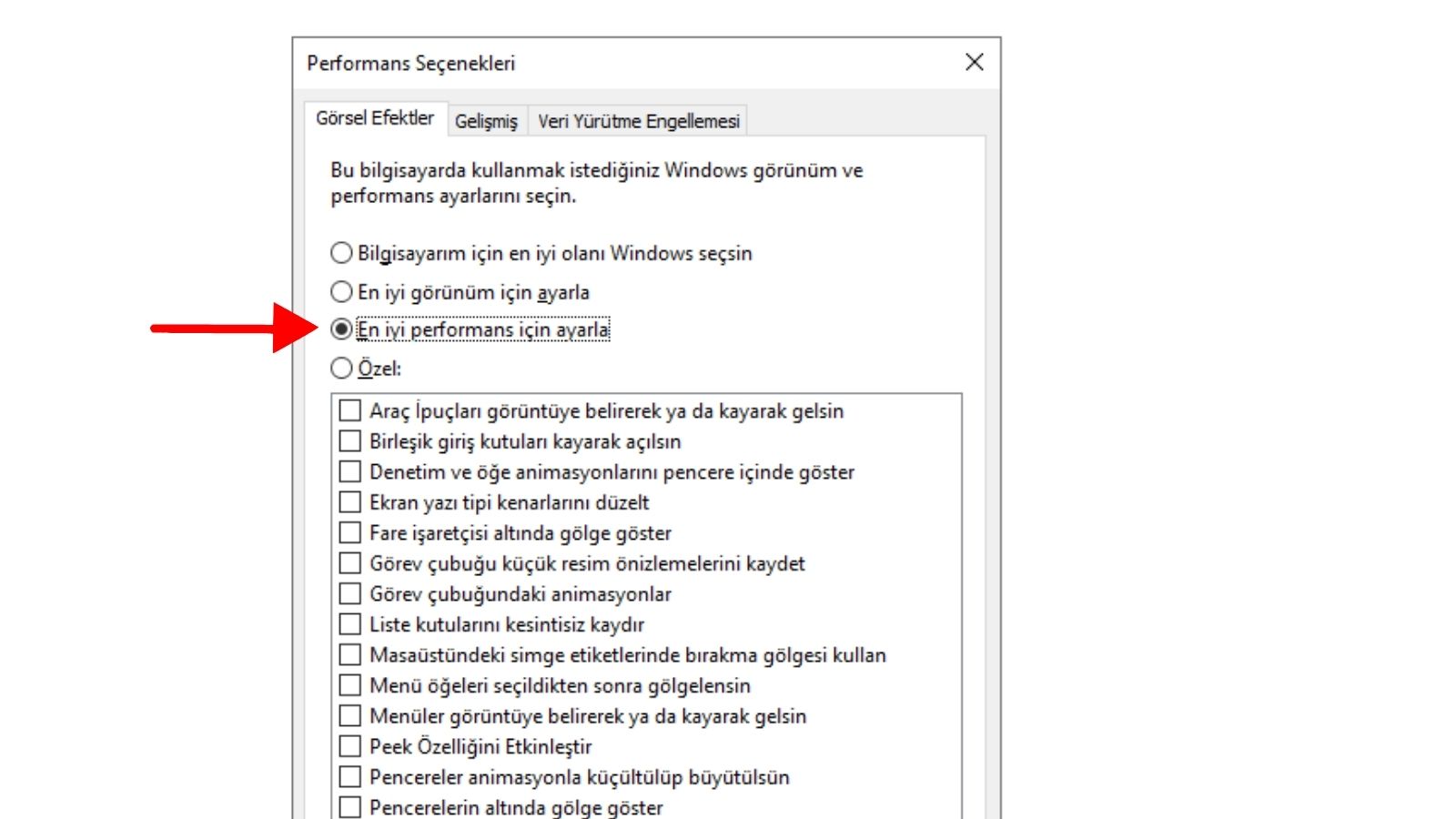
Task: Enable 'Görev çubuğu küçük resim önizlemelerini kaydet'
Action: click(350, 563)
